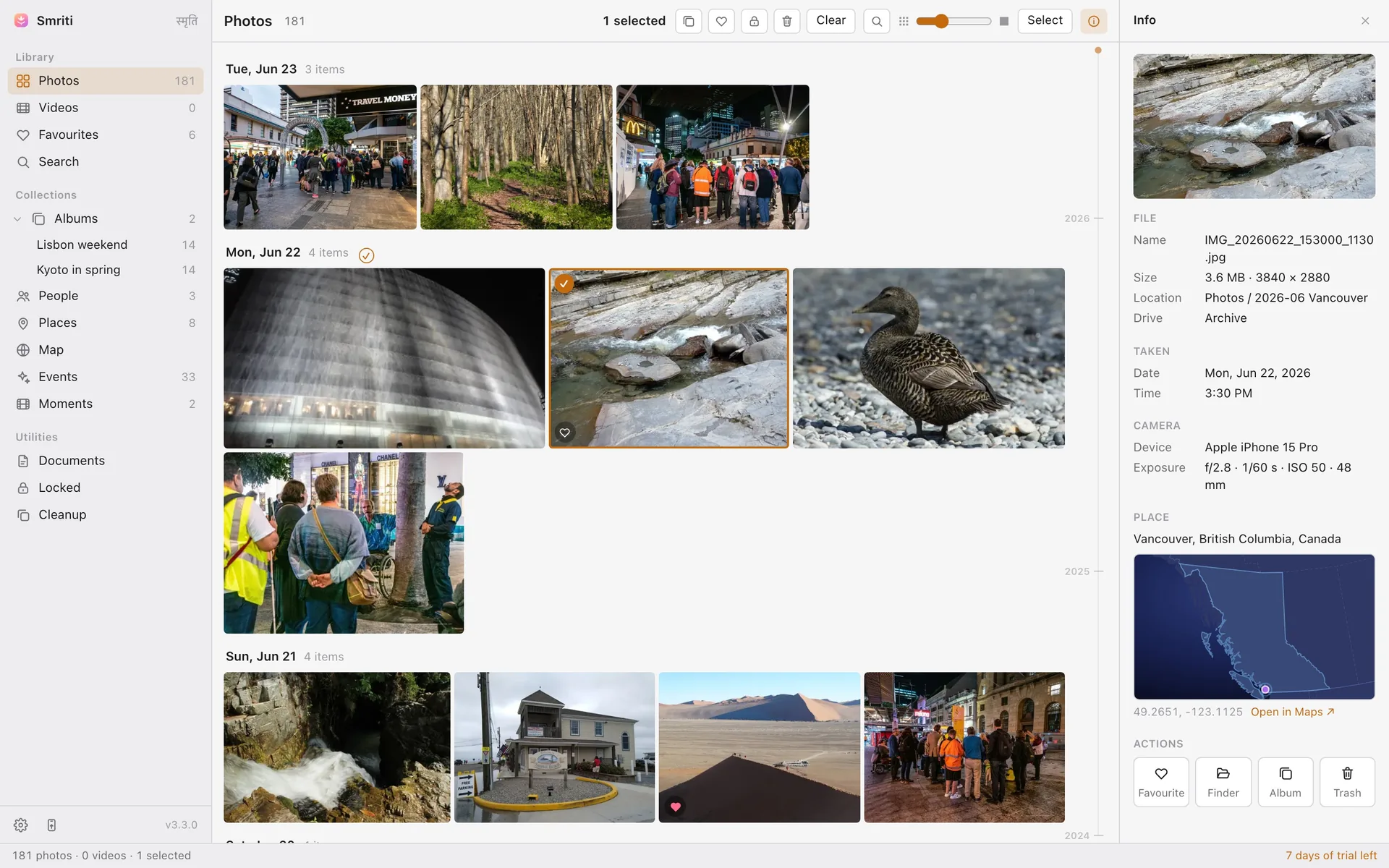Open Videos in the Library sidebar

(x=106, y=108)
